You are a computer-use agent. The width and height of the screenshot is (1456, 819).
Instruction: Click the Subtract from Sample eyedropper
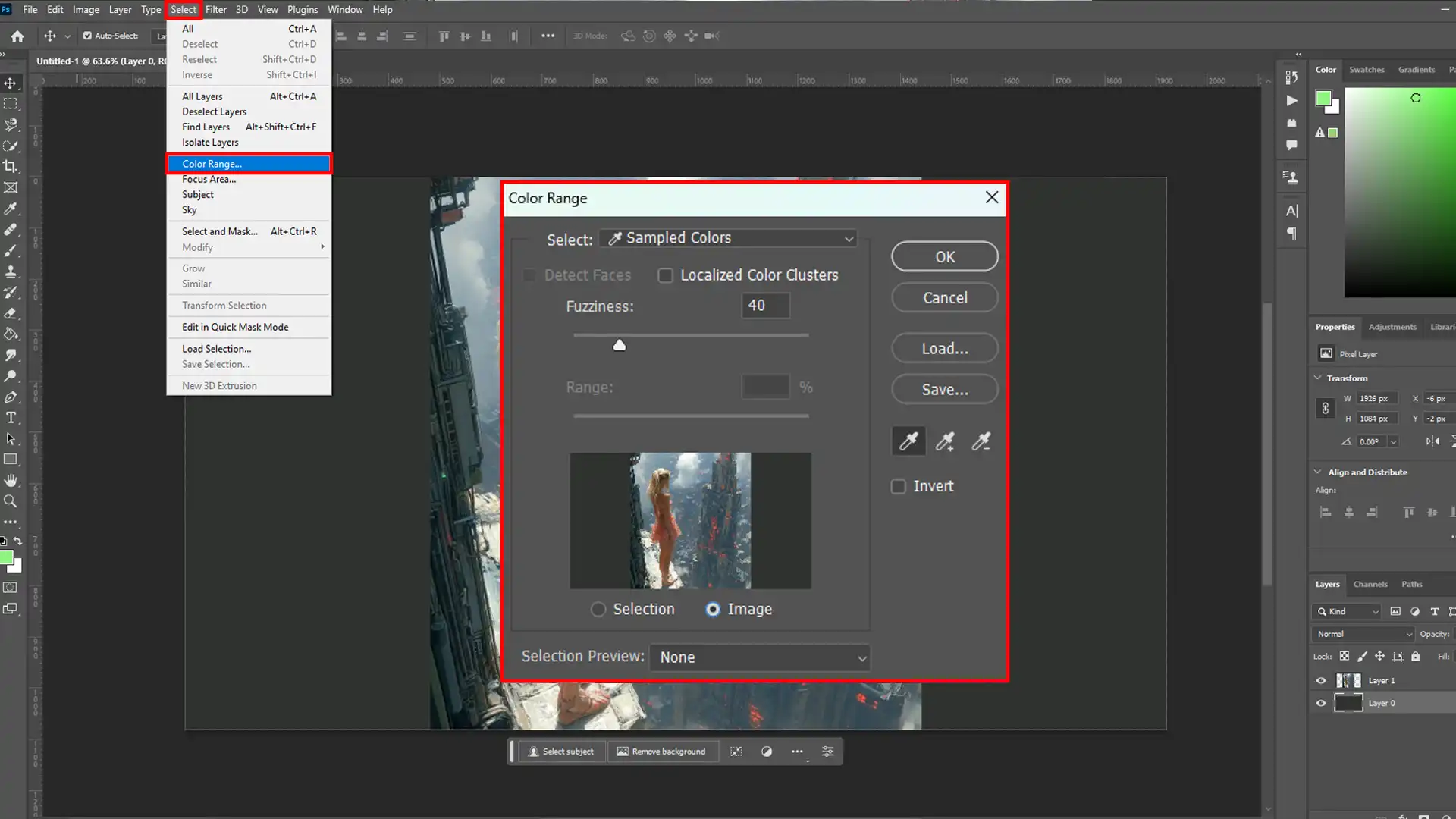coord(980,441)
